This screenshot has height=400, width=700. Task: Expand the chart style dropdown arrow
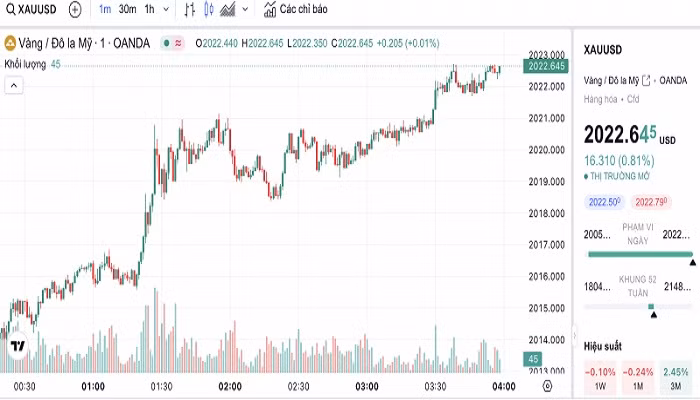(x=245, y=9)
